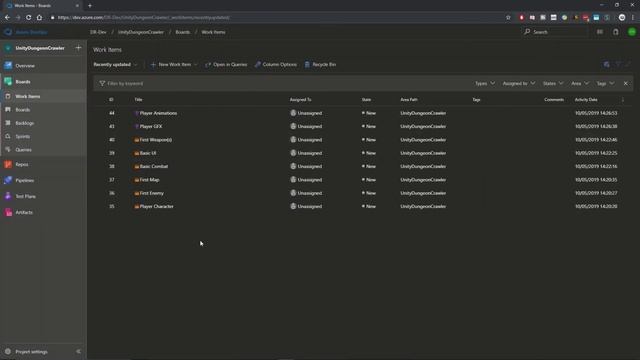This screenshot has width=640, height=360.
Task: Open work item Basic Combat
Action: click(154, 167)
